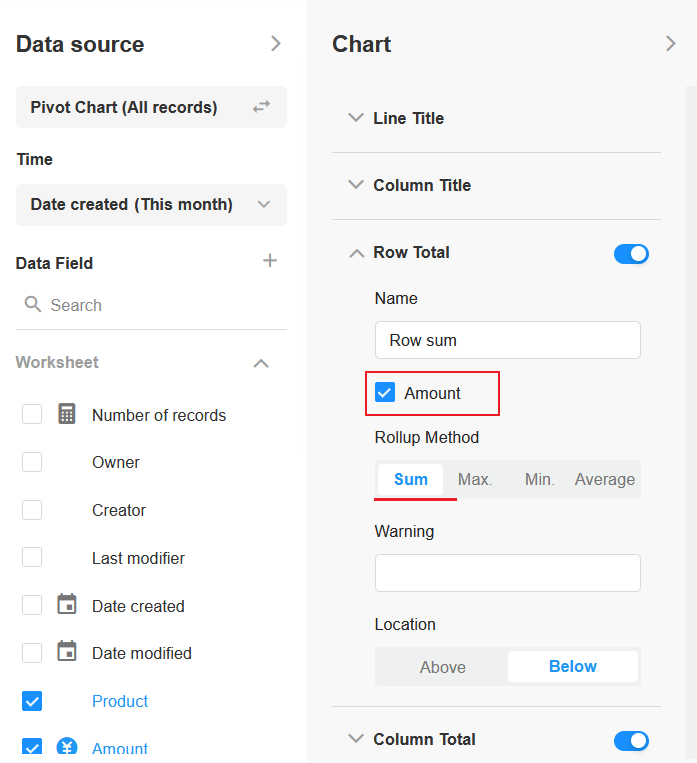Viewport: 697px width, 763px height.
Task: Click the calculator icon for Number of records
Action: click(x=67, y=414)
